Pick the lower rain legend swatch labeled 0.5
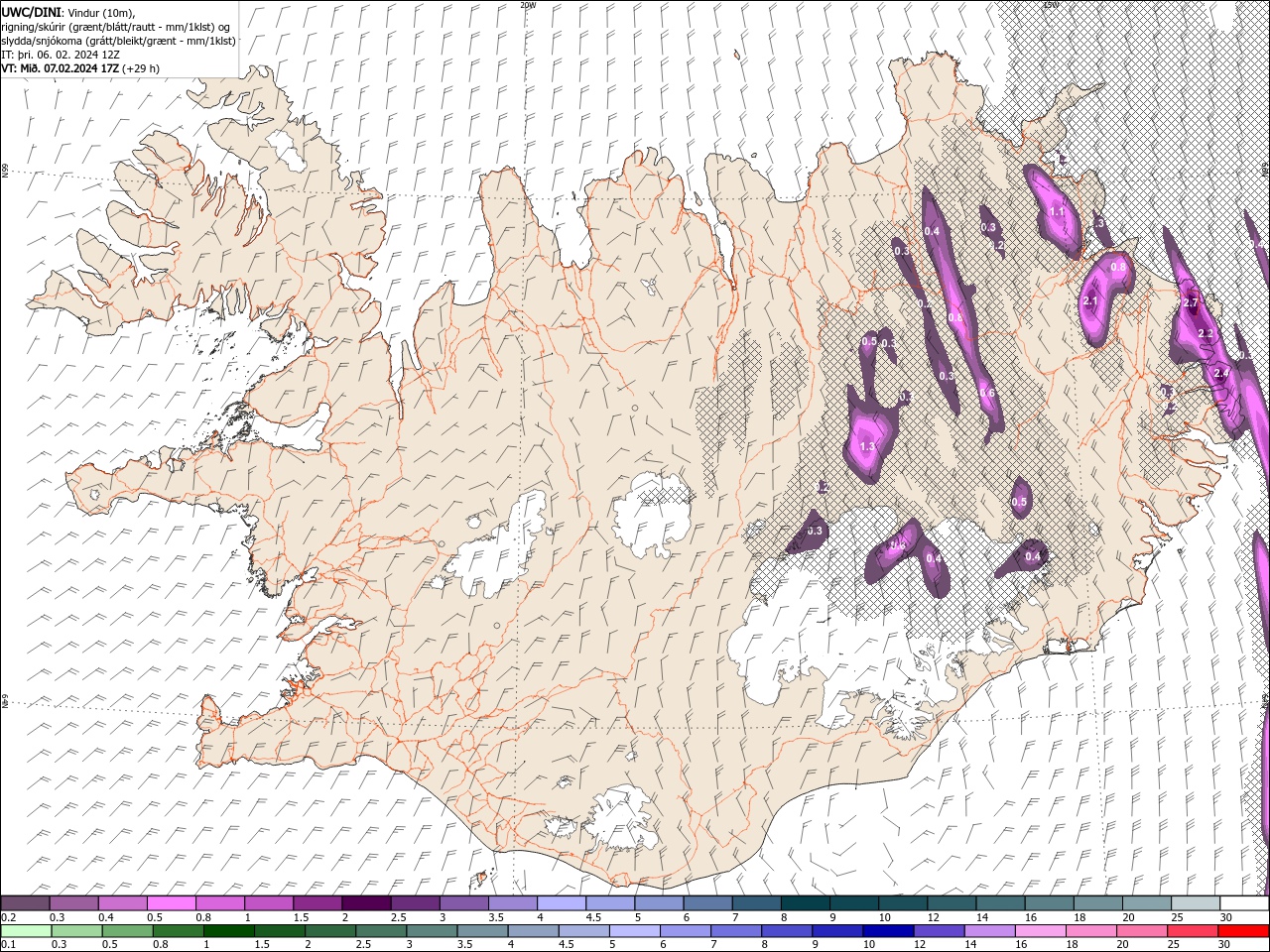The width and height of the screenshot is (1270, 952). coord(127,931)
